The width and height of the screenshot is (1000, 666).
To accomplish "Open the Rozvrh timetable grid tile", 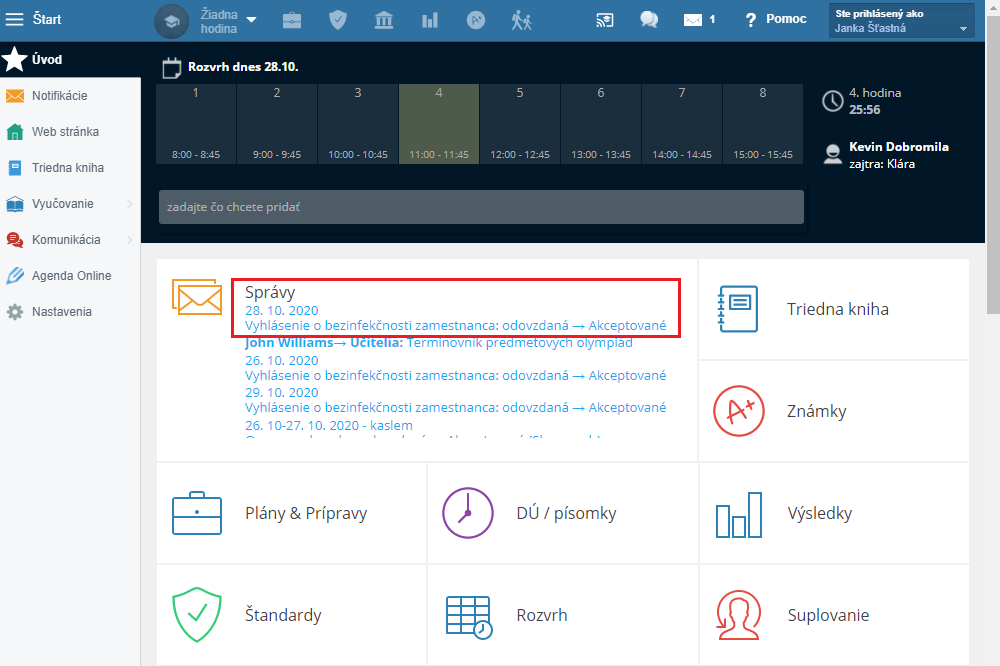I will (562, 616).
